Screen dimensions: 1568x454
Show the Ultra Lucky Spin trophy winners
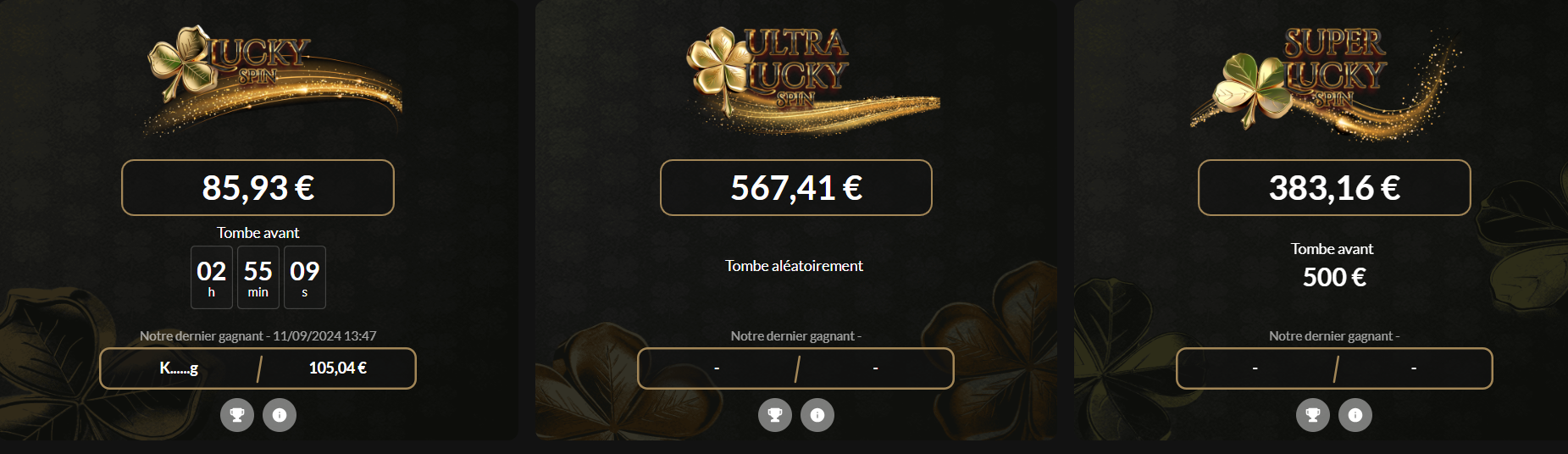pyautogui.click(x=775, y=415)
